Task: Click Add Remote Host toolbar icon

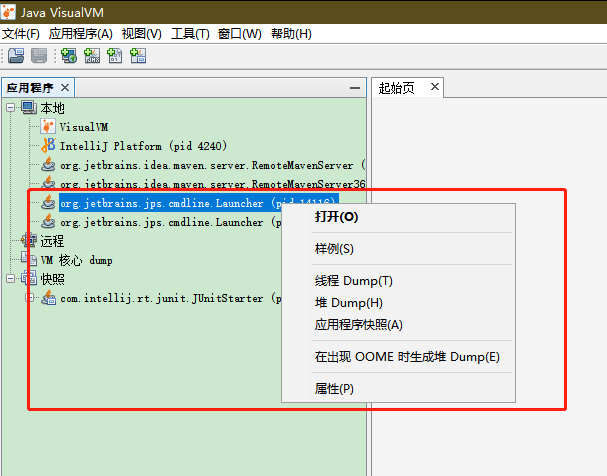Action: (69, 56)
